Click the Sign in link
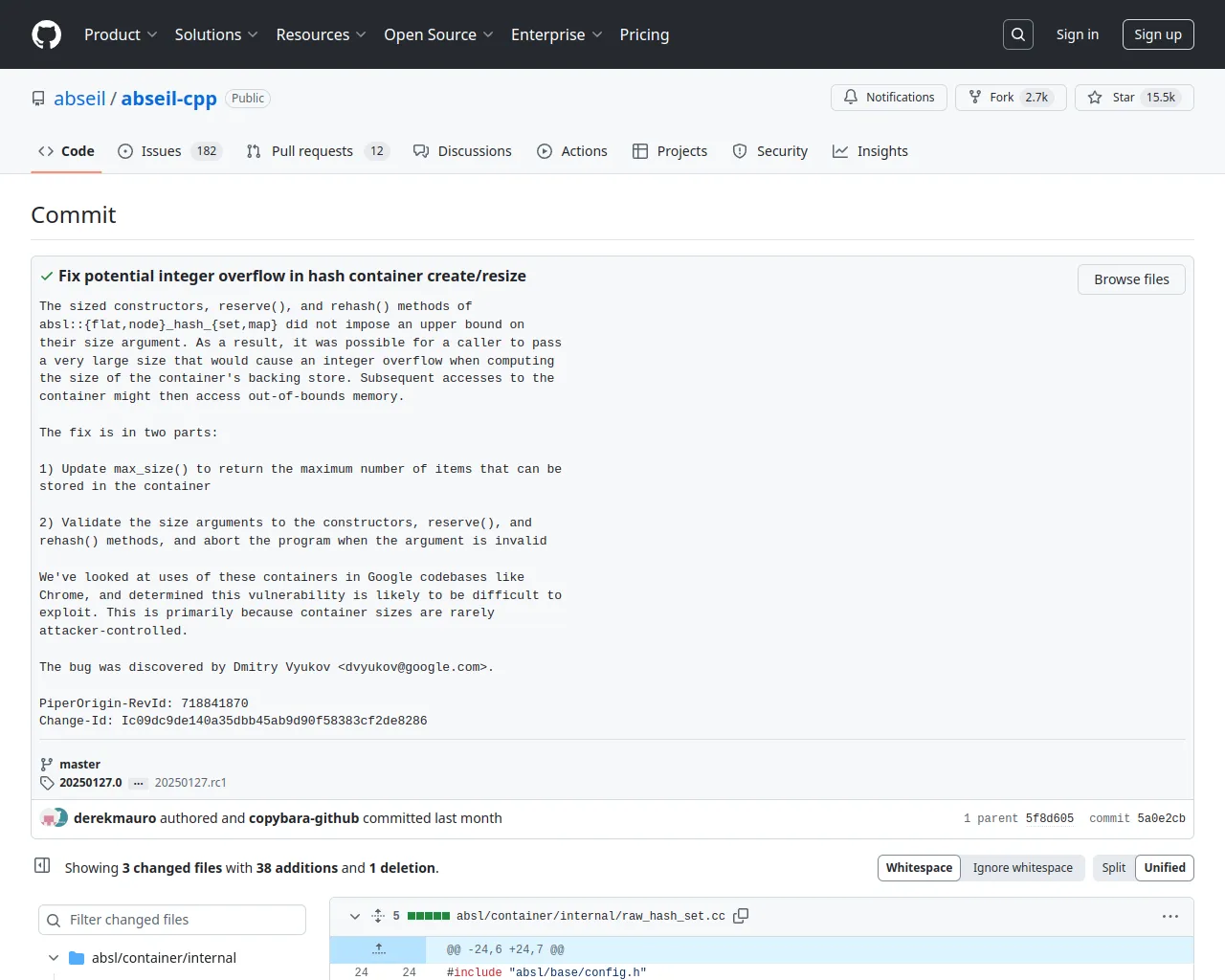Screen dimensions: 1225x980 point(1078,34)
